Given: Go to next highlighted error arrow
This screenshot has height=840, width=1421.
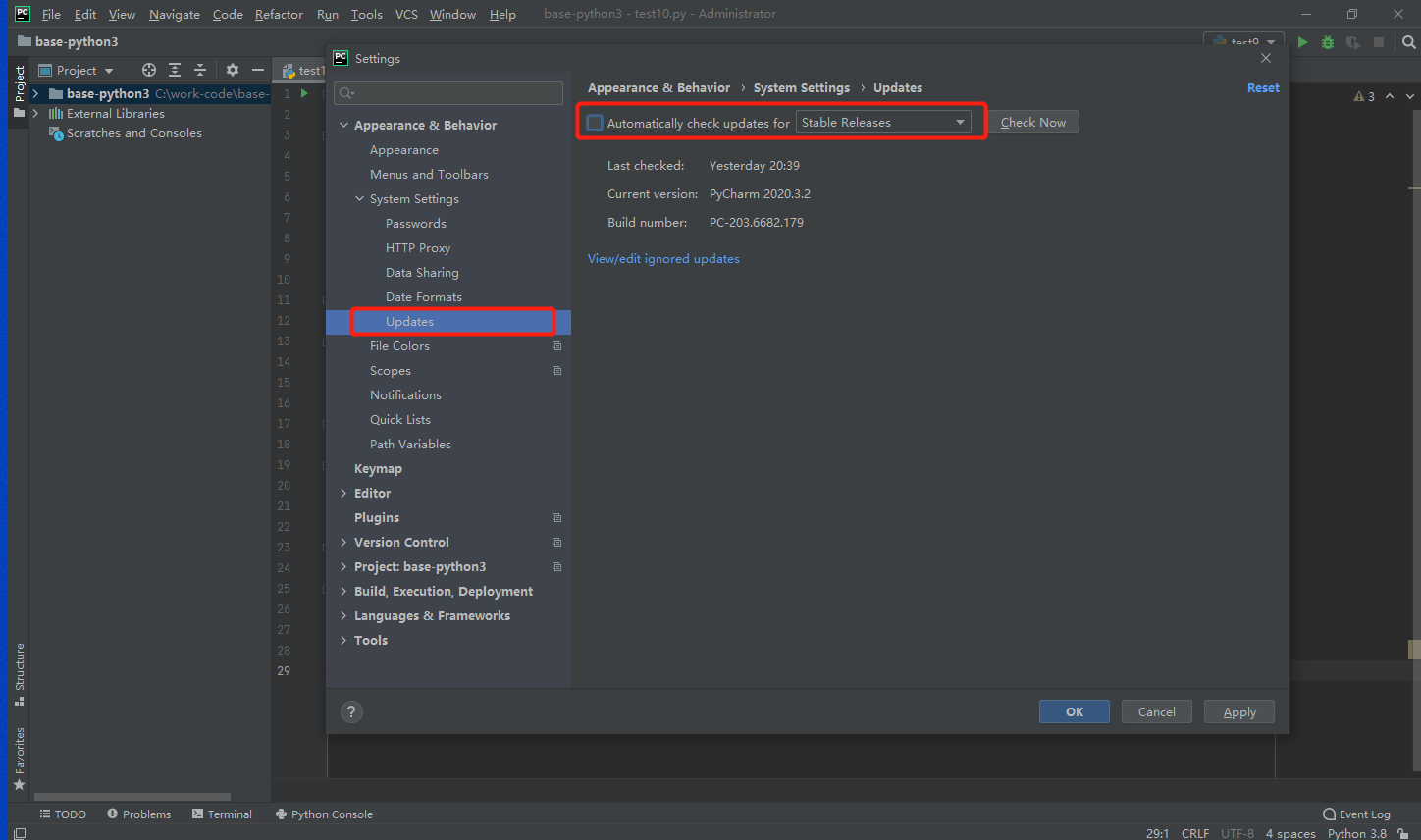Looking at the screenshot, I should 1410,96.
